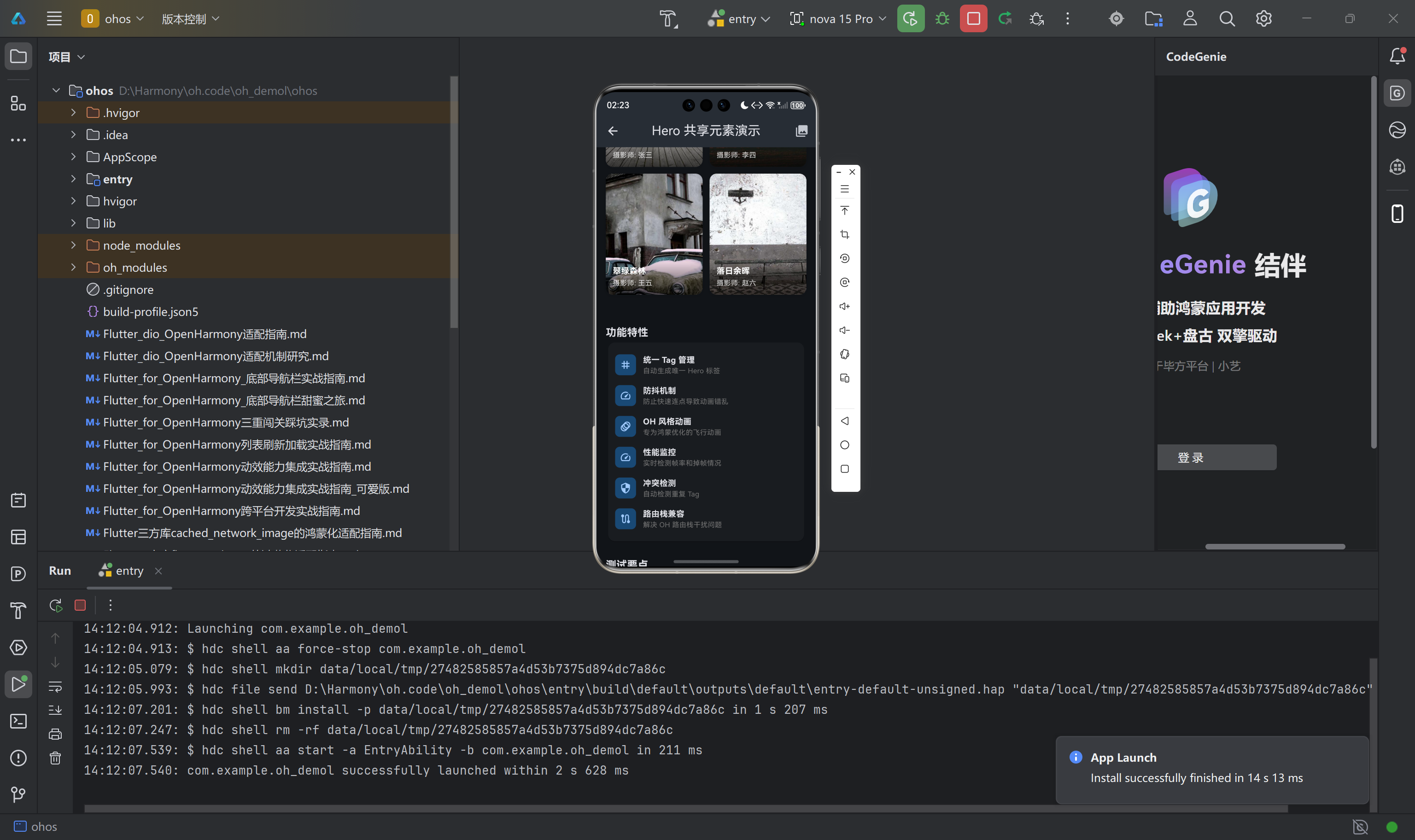This screenshot has width=1415, height=840.
Task: Start debugging with the bug icon
Action: pyautogui.click(x=942, y=19)
